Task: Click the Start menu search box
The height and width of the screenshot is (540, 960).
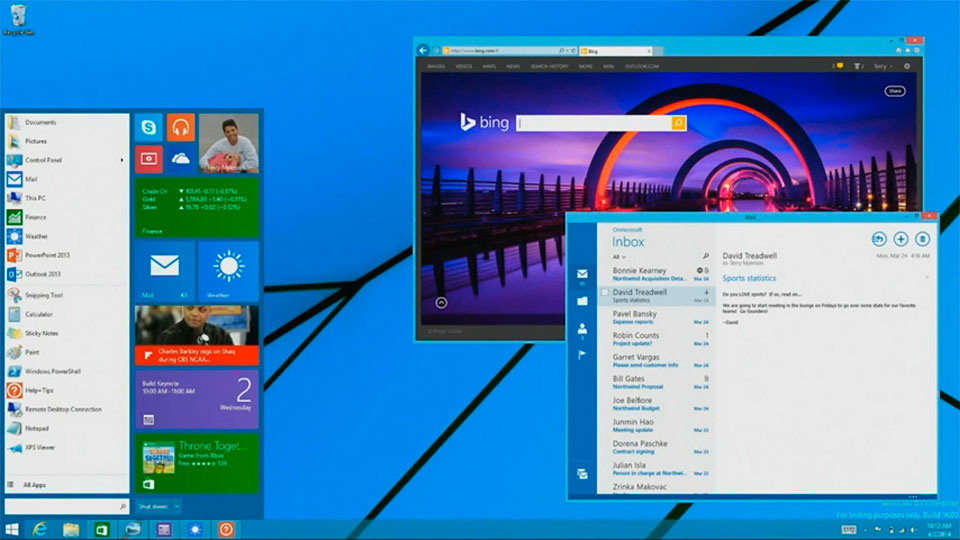Action: click(67, 506)
